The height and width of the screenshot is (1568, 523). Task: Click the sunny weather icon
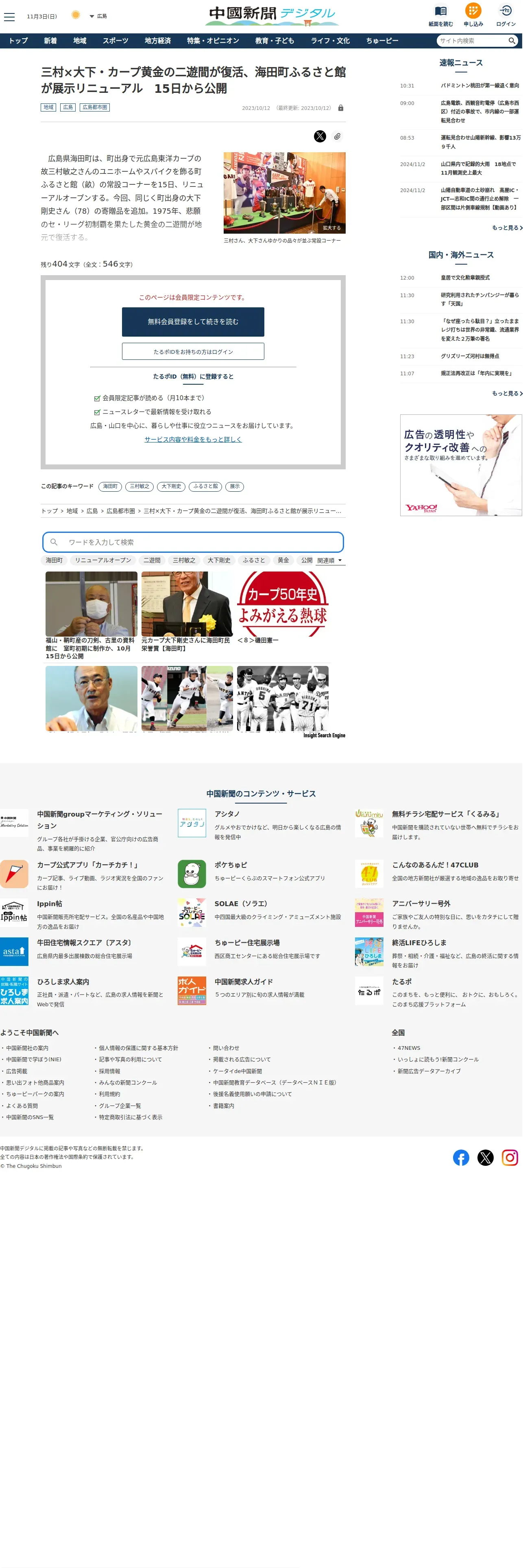(x=75, y=15)
